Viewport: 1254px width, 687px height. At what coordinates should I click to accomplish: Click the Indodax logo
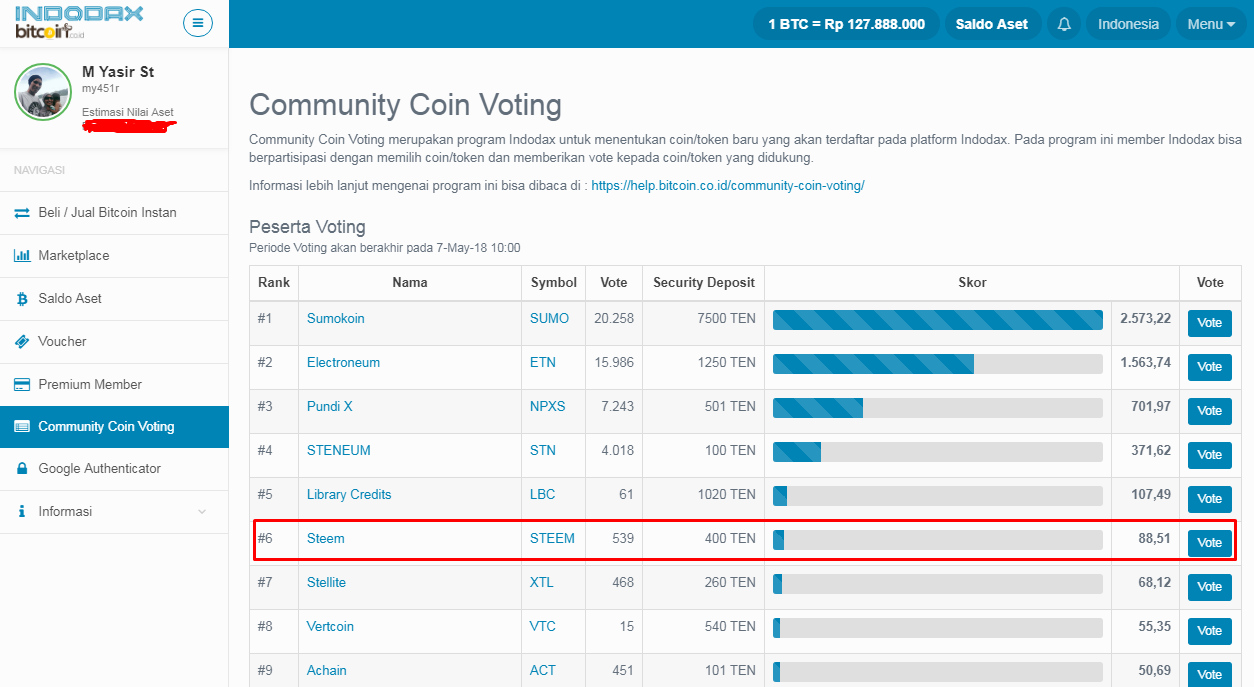(79, 22)
